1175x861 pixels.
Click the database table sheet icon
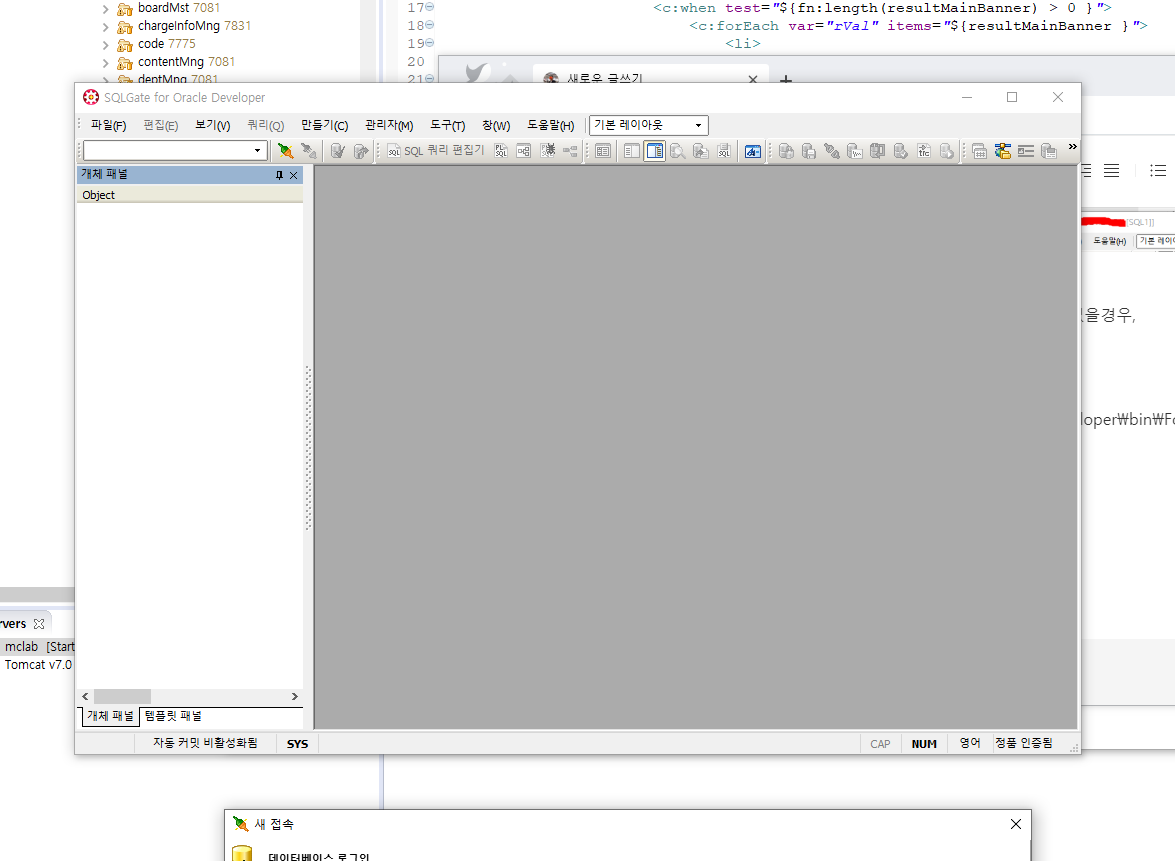coord(1049,151)
